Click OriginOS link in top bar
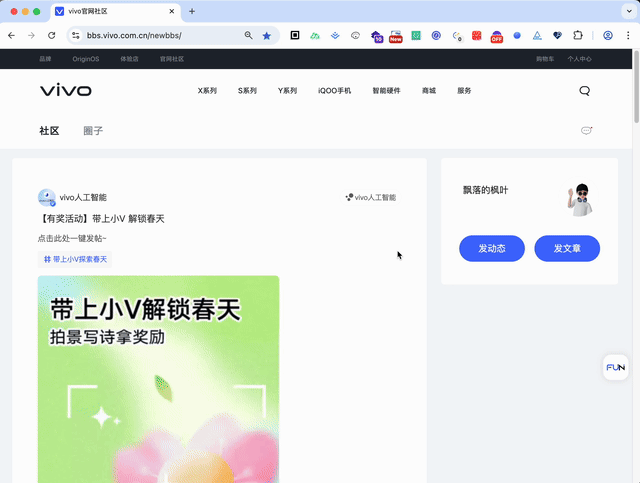The width and height of the screenshot is (640, 483). (x=86, y=59)
